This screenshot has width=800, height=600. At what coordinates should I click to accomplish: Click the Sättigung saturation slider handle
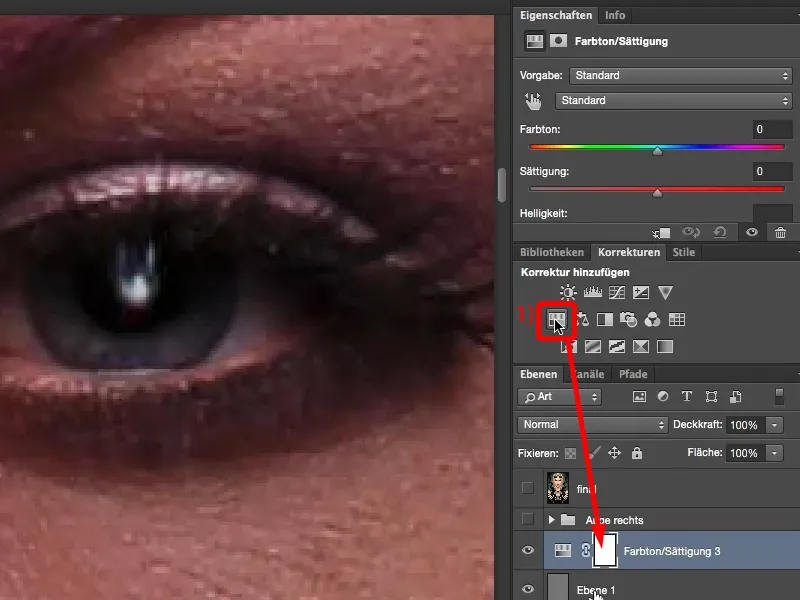(658, 193)
